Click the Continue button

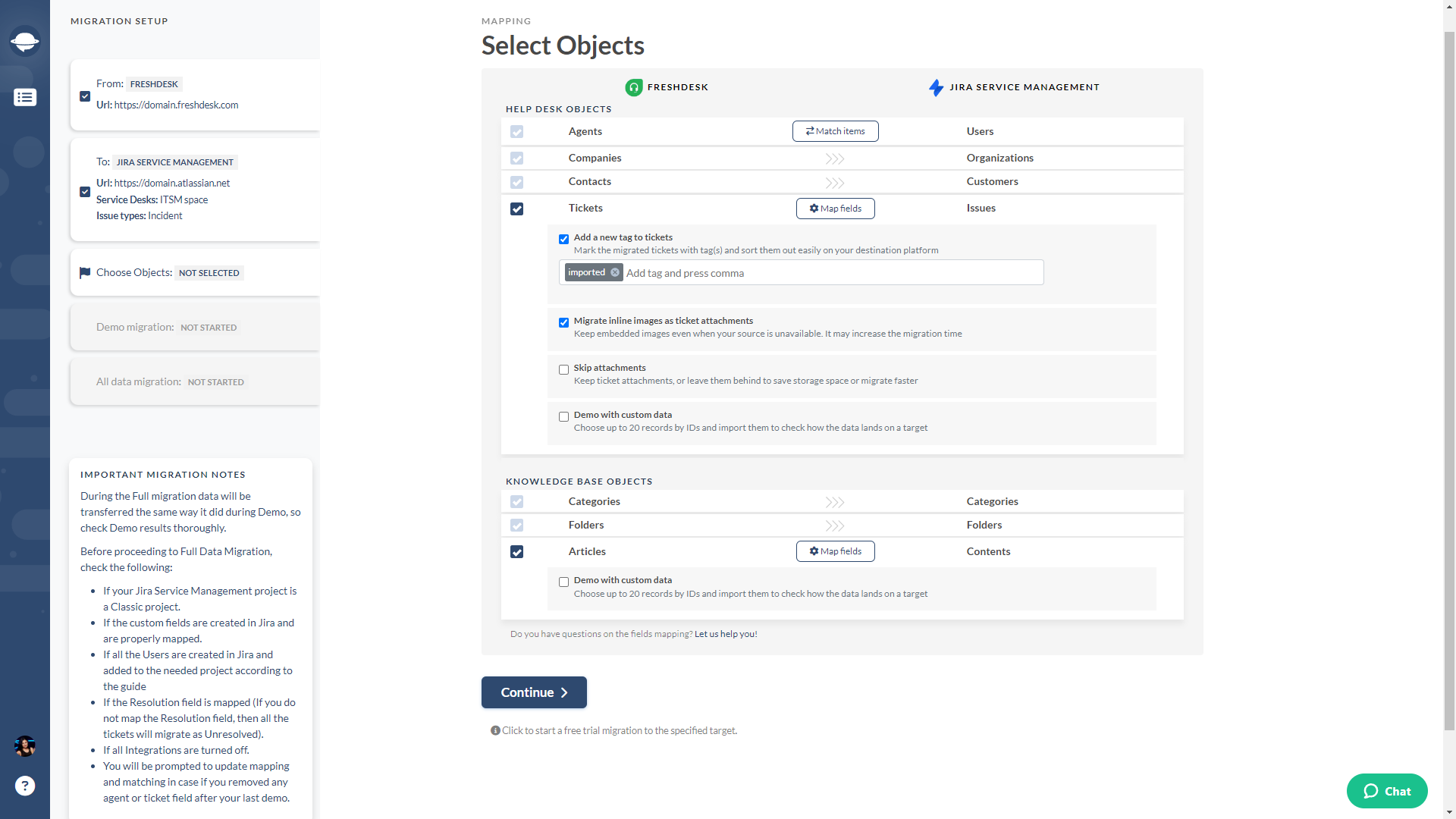[534, 692]
